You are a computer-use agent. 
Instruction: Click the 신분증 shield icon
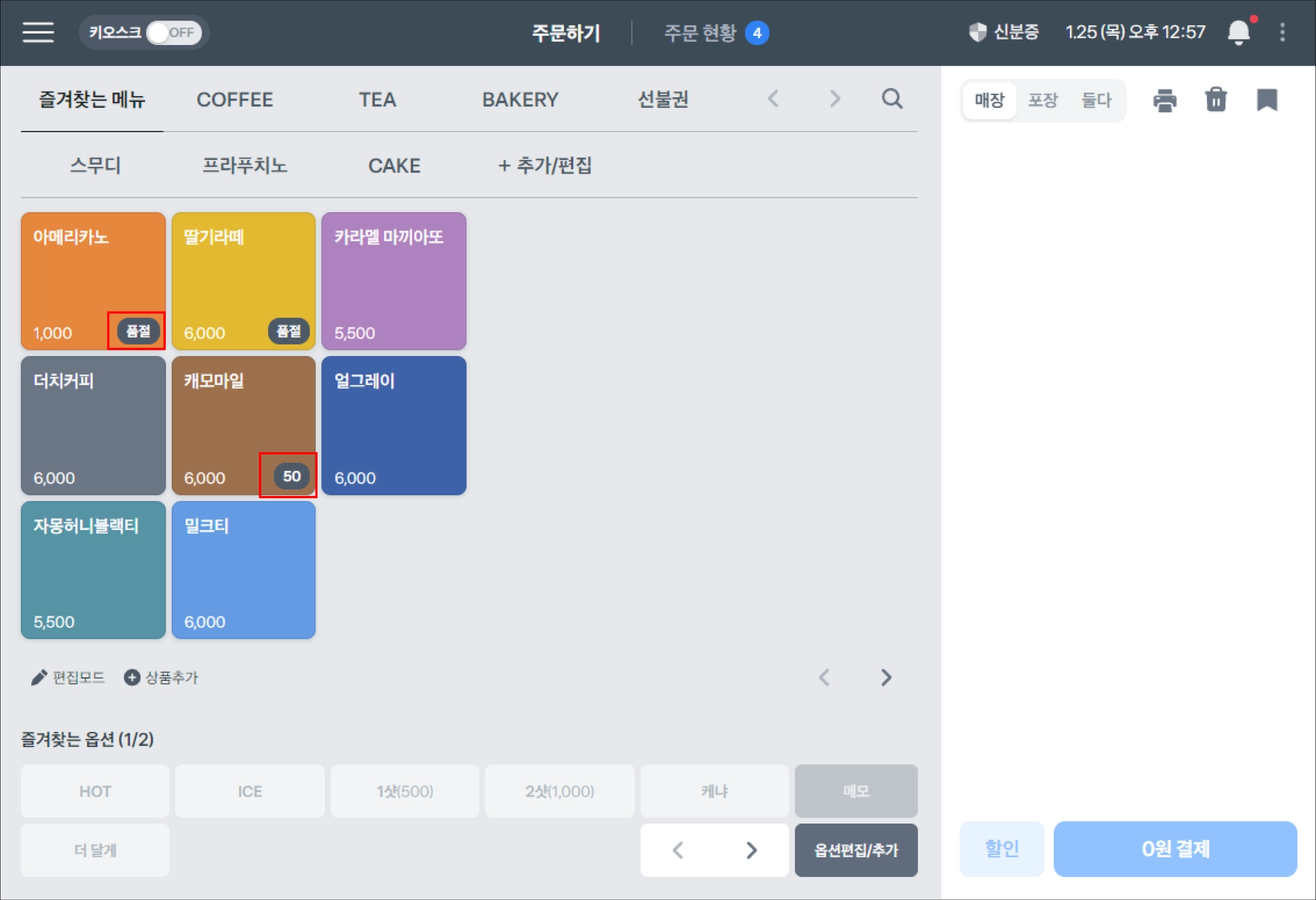(977, 32)
